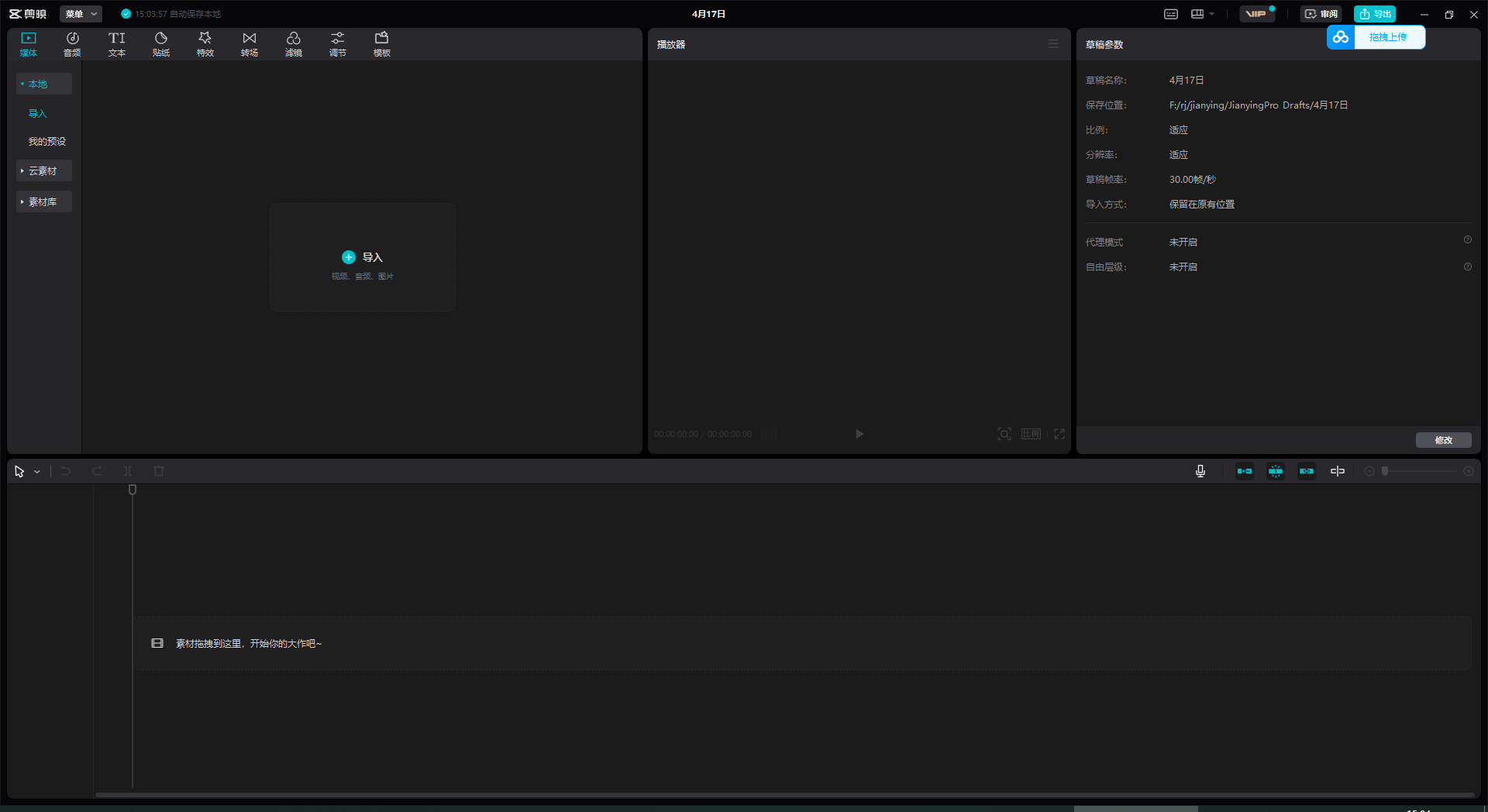
Task: Click the empty track drop area hint
Action: 802,643
